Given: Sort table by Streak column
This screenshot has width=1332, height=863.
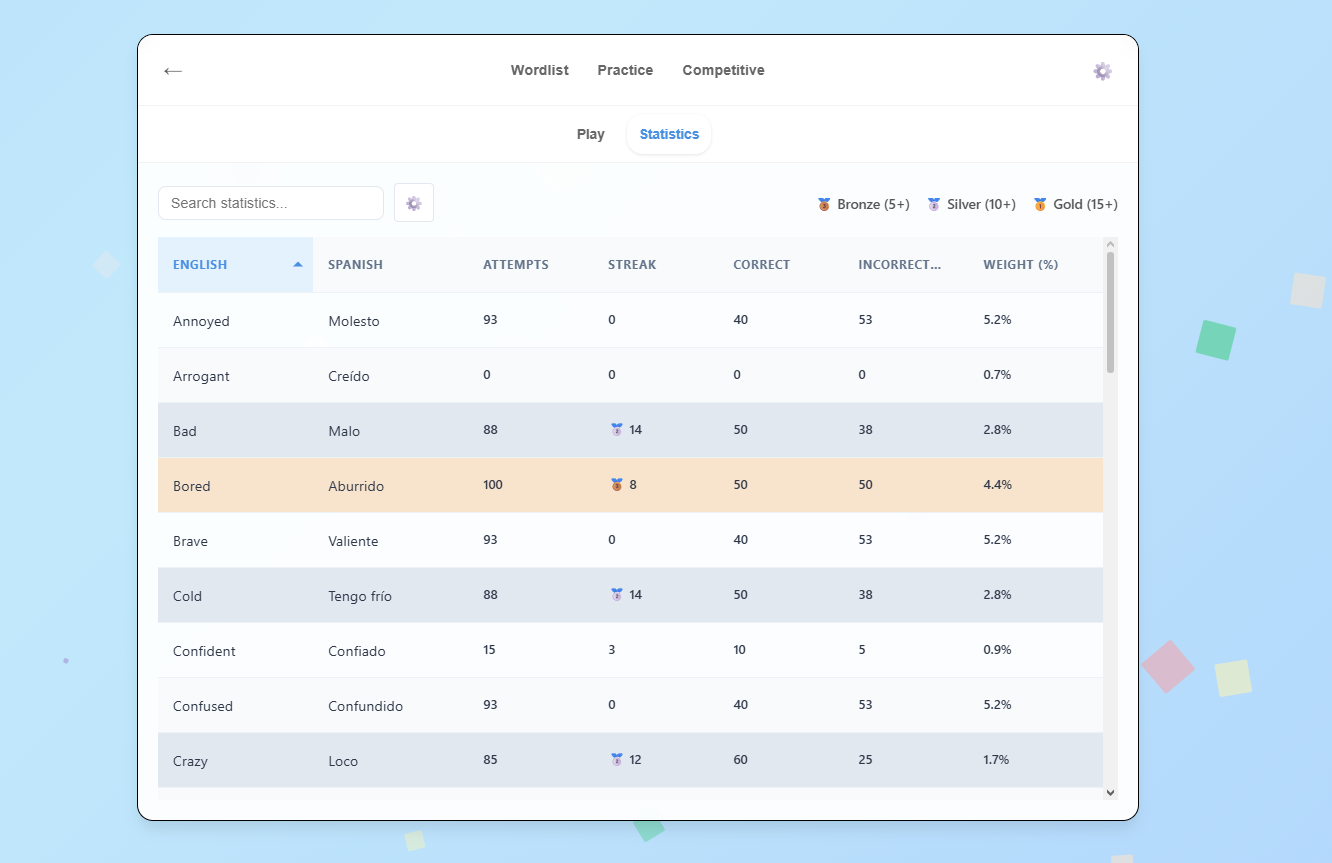Looking at the screenshot, I should 632,265.
